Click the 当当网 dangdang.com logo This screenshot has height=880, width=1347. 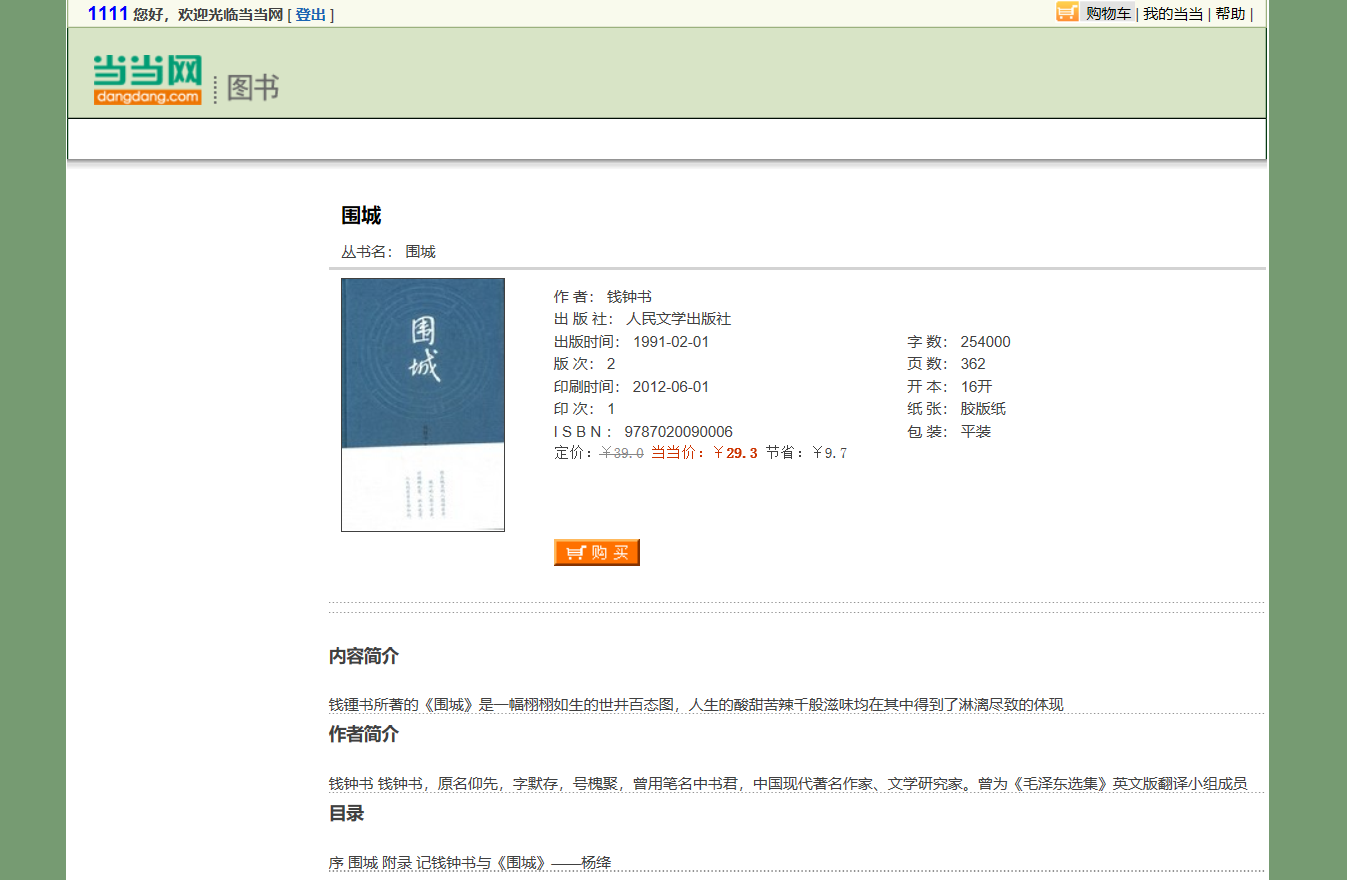point(148,79)
